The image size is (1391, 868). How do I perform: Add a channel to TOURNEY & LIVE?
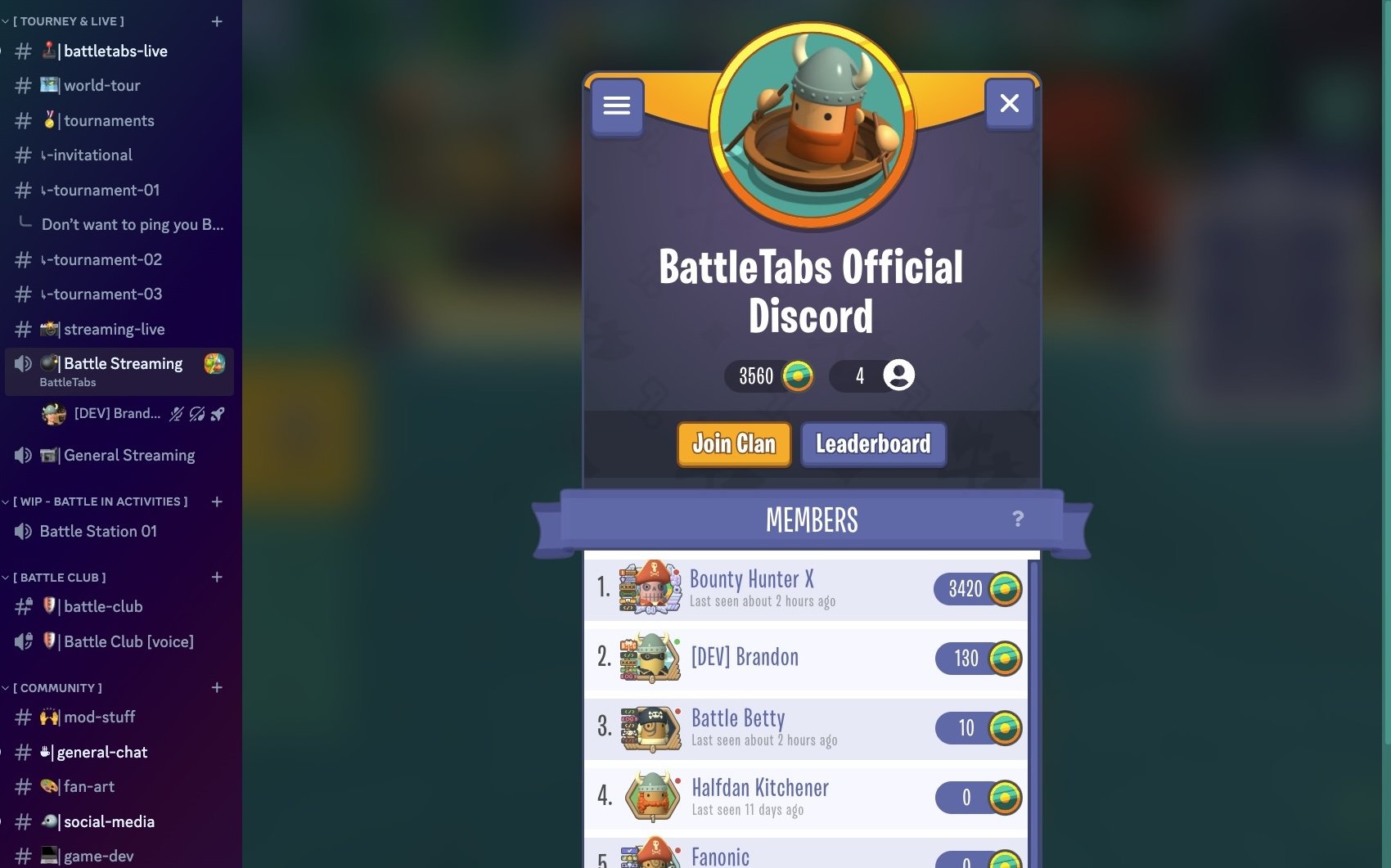pyautogui.click(x=217, y=21)
